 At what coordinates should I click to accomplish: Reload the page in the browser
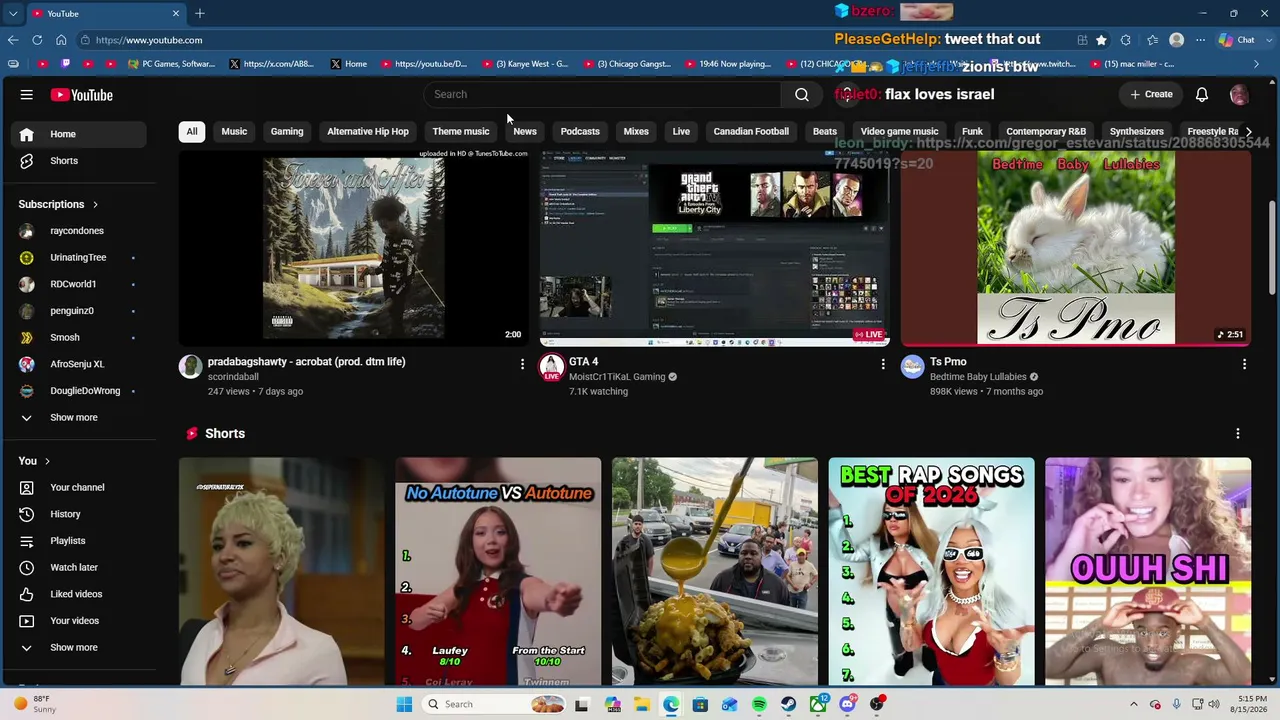37,40
